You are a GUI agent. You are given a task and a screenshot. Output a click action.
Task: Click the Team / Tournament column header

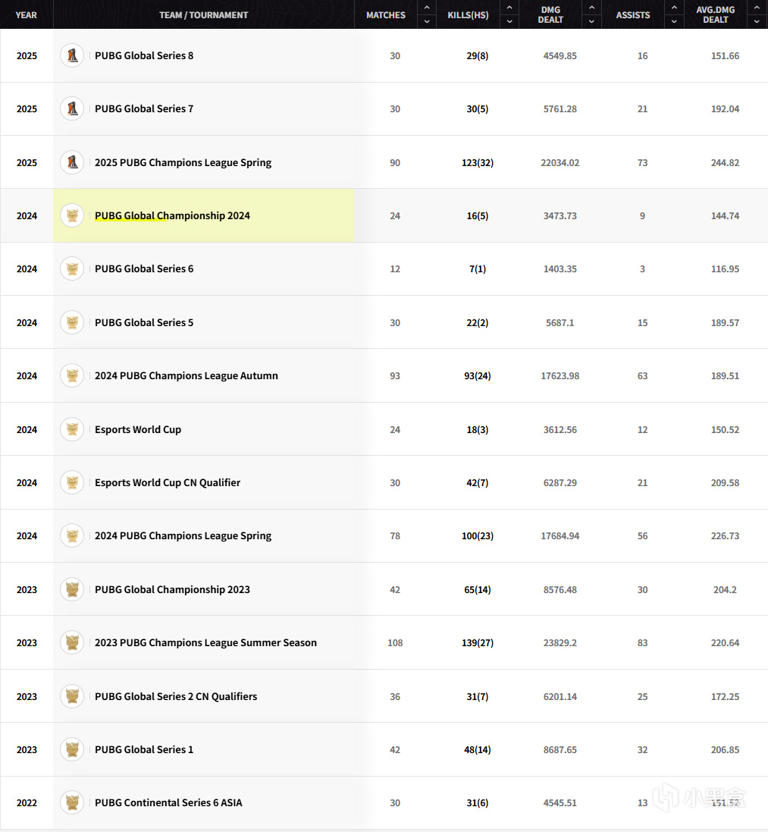203,15
